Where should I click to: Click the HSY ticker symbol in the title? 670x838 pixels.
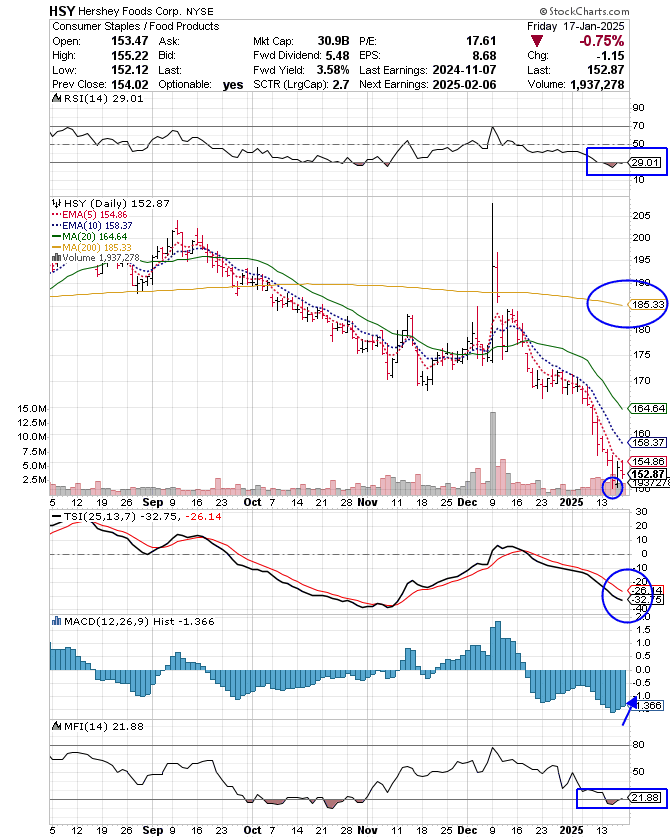click(x=62, y=11)
